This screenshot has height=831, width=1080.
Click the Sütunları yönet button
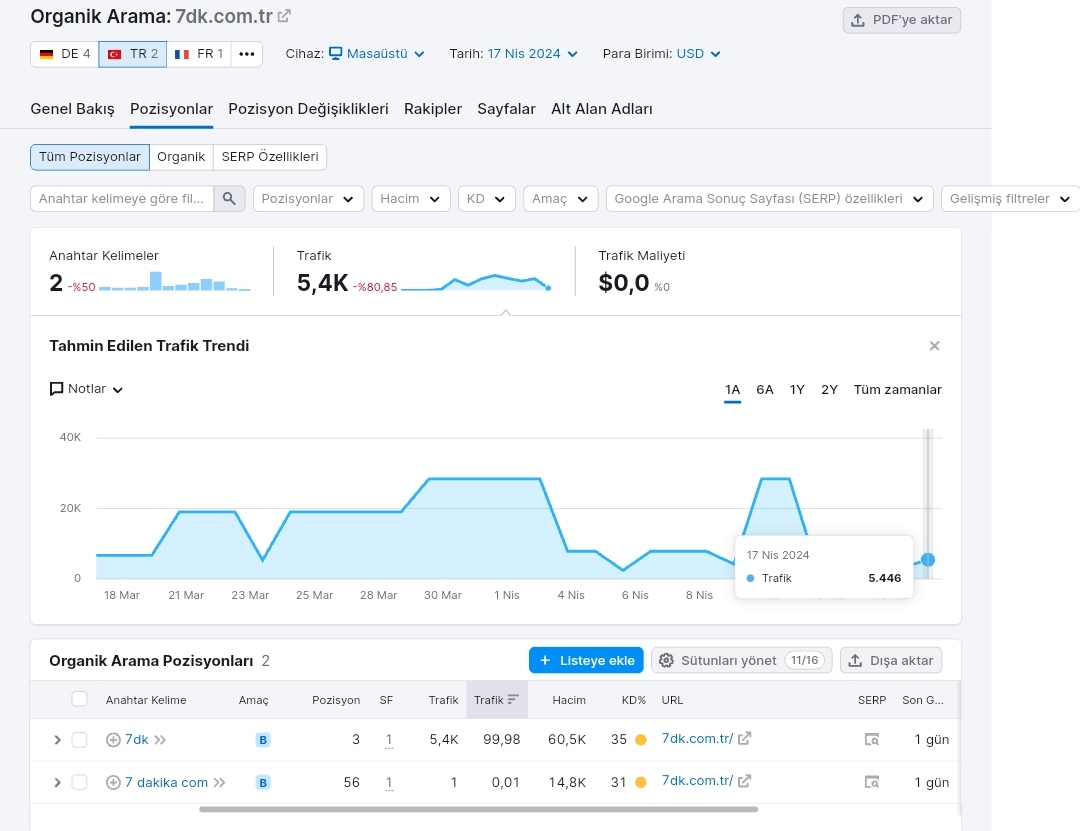pos(741,660)
